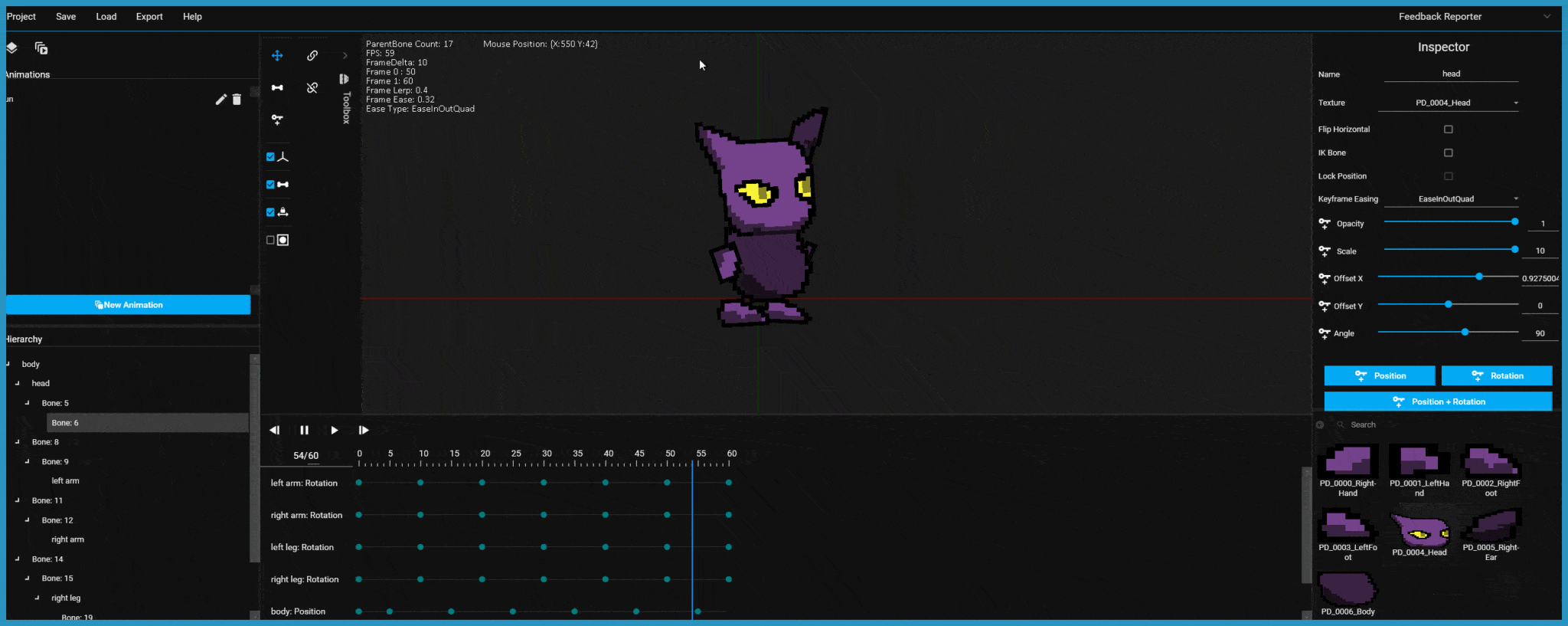Open the Help menu
Screen dimensions: 1568x626
[x=192, y=17]
